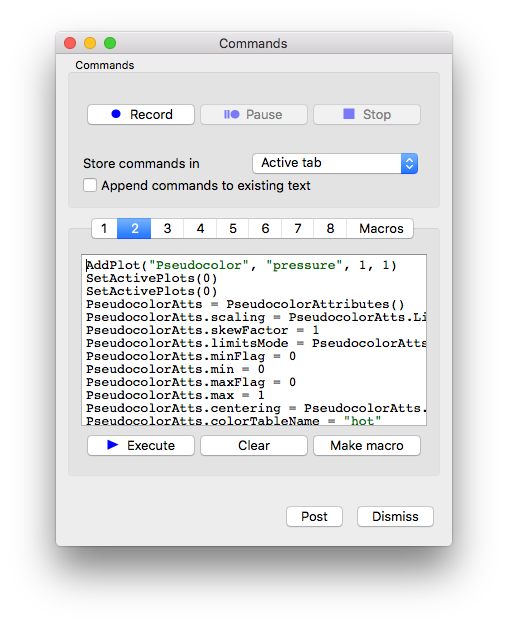Click the PseudocolorAttributes() assignment line
The height and width of the screenshot is (626, 508).
245,304
